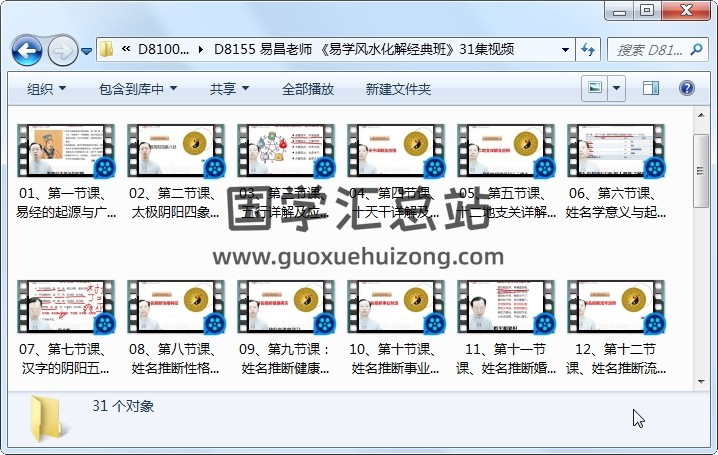Click the refresh button beside address bar
718x455 pixels.
click(588, 49)
